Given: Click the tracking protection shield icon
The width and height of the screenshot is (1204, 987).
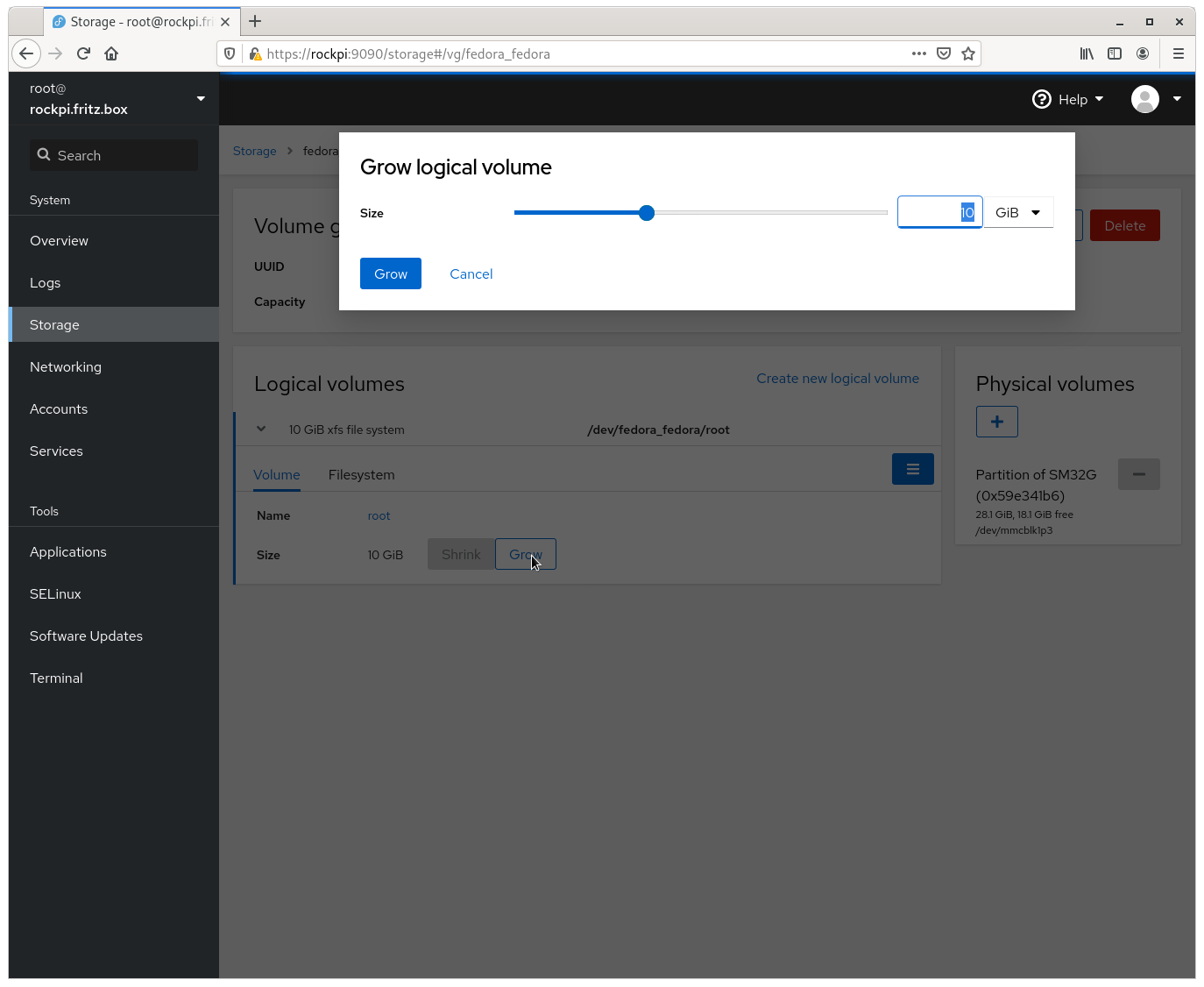Looking at the screenshot, I should point(230,53).
